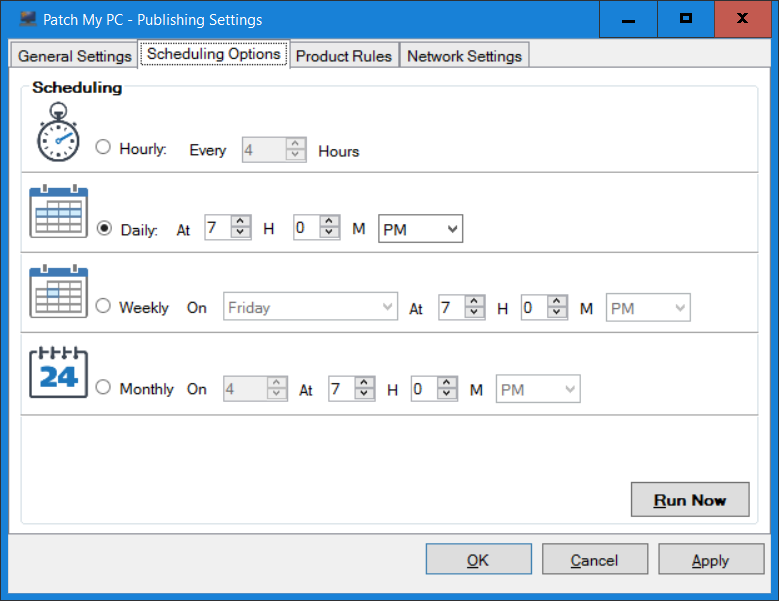The width and height of the screenshot is (779, 601).
Task: Minimize the Publishing Settings window
Action: point(628,19)
